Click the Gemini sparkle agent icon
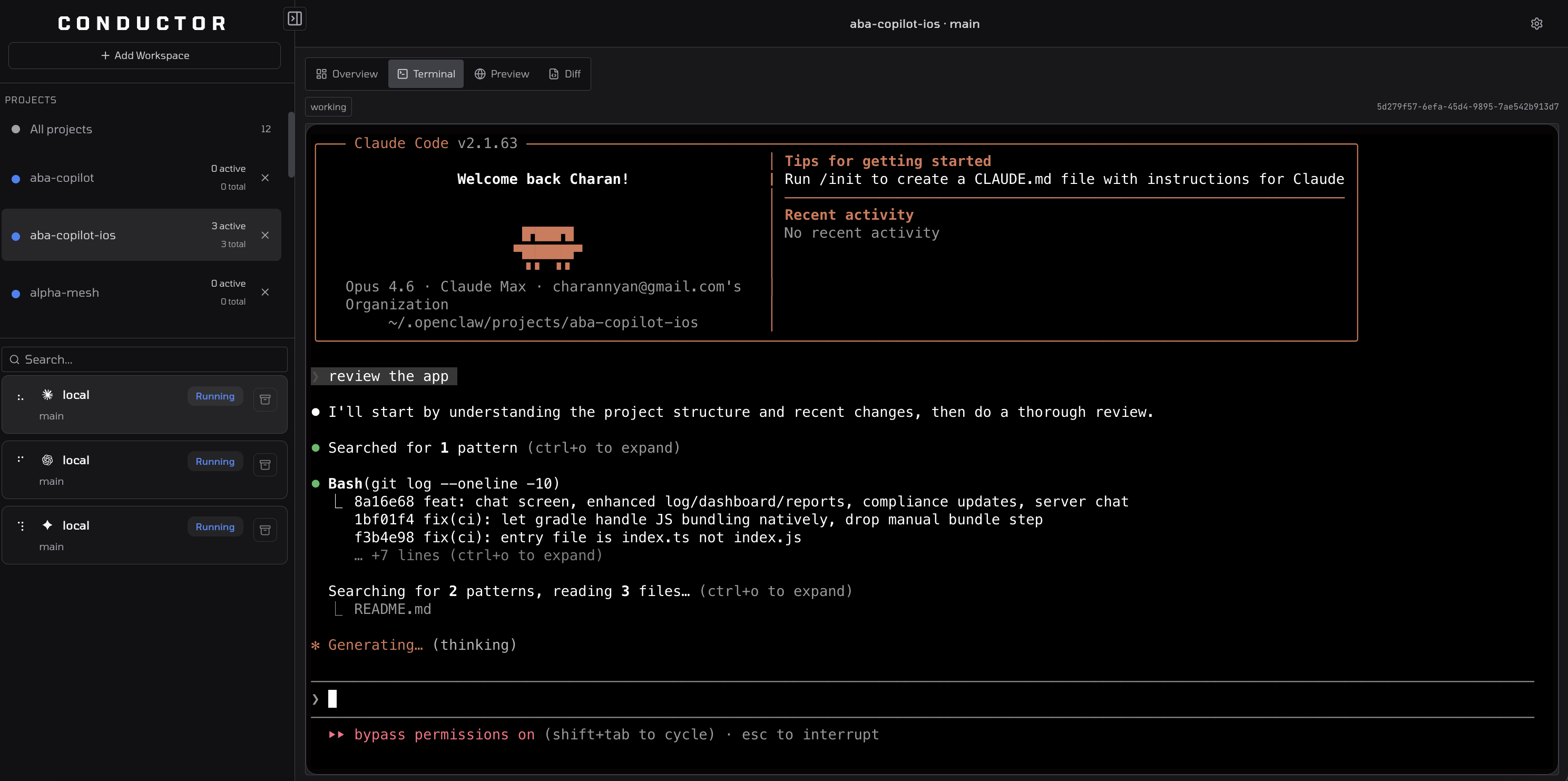This screenshot has width=1568, height=781. click(47, 525)
